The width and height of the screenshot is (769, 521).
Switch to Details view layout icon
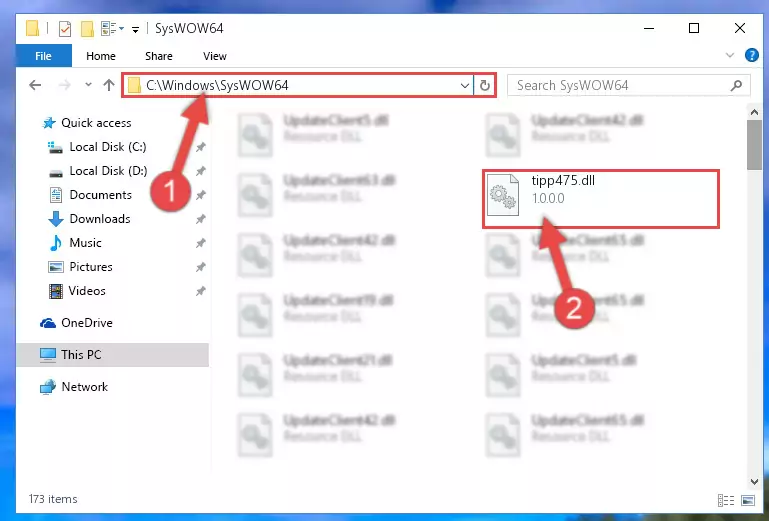click(726, 500)
